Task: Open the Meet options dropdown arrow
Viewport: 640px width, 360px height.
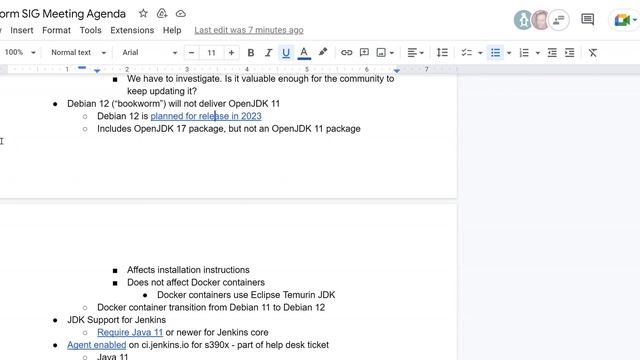Action: (635, 20)
